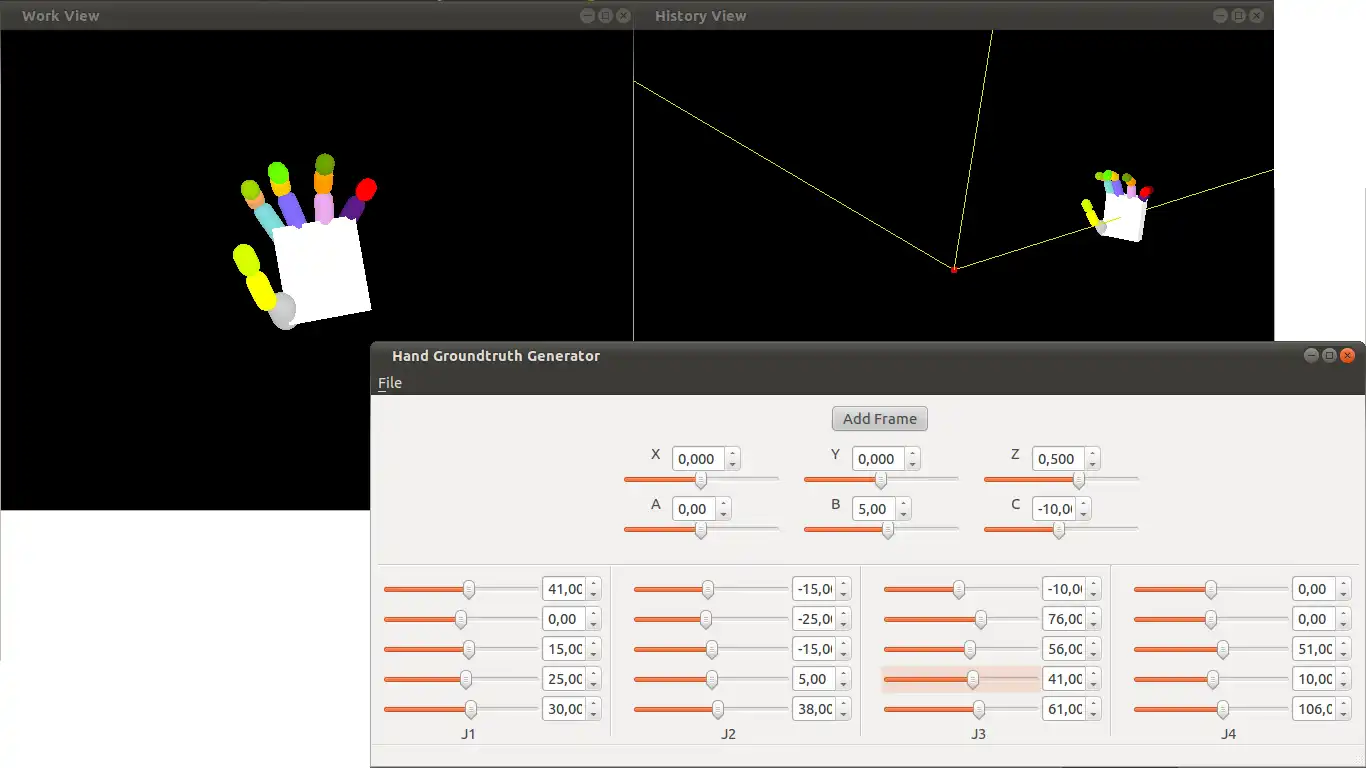
Task: Click the J3 column label
Action: [978, 734]
